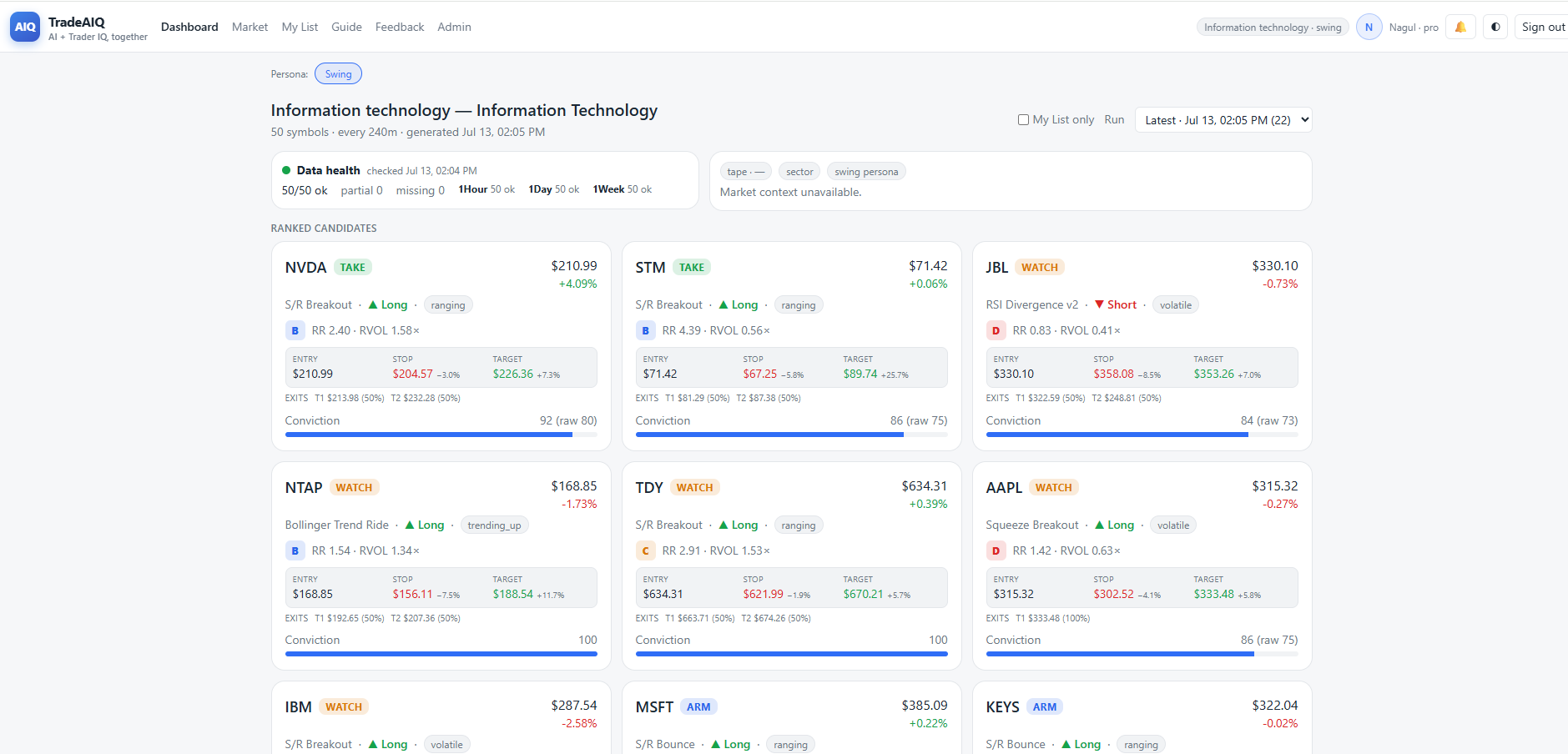Click MSFT ARM status badge
Image resolution: width=1568 pixels, height=754 pixels.
click(x=698, y=706)
